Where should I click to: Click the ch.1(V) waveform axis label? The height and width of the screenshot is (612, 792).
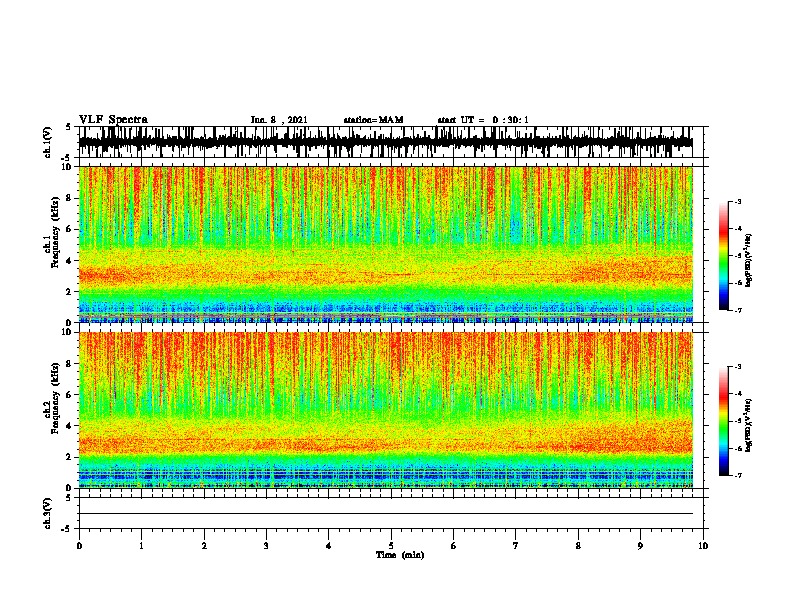click(x=48, y=142)
